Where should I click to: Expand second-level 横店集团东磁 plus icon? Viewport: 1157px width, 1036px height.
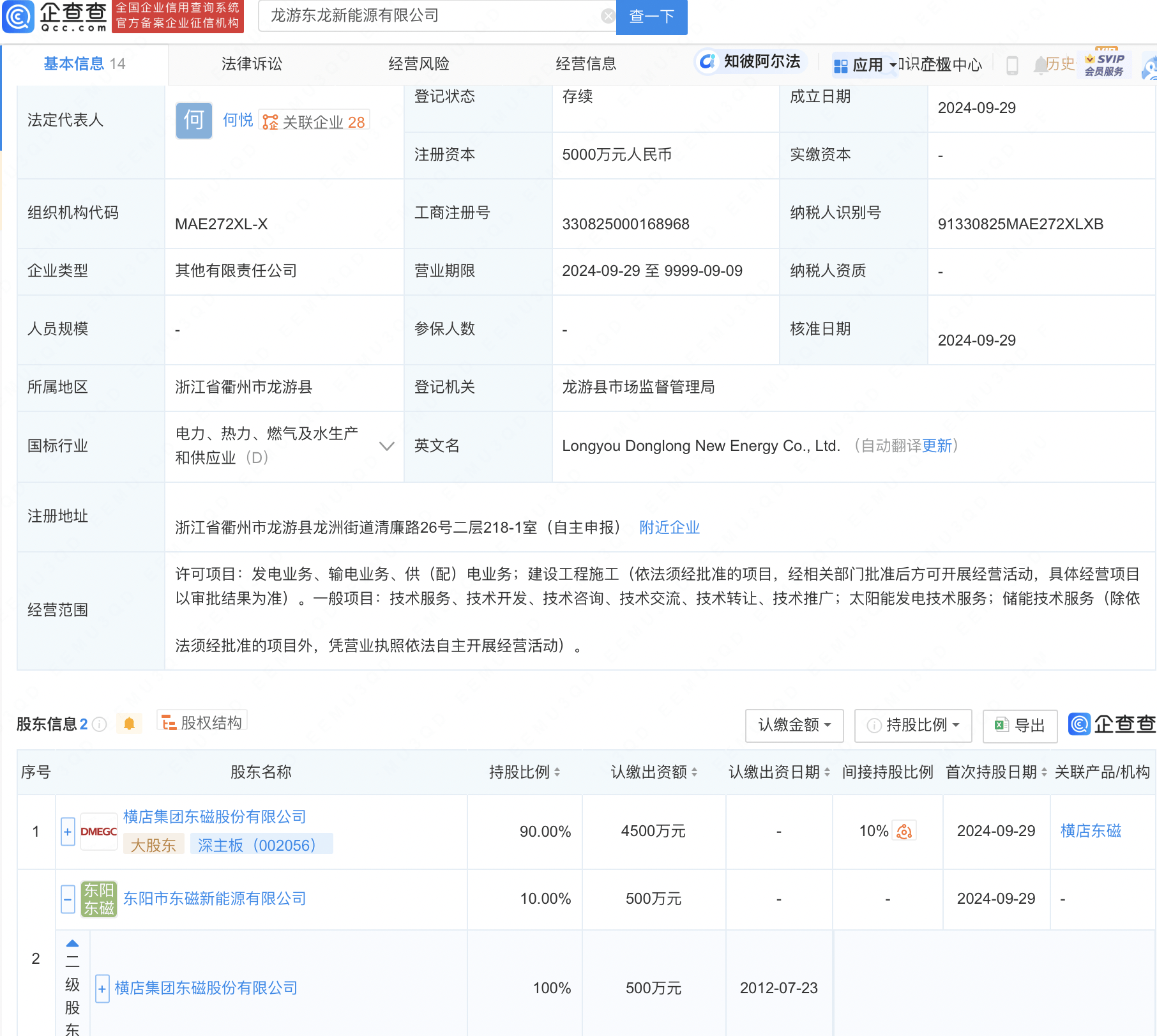102,989
